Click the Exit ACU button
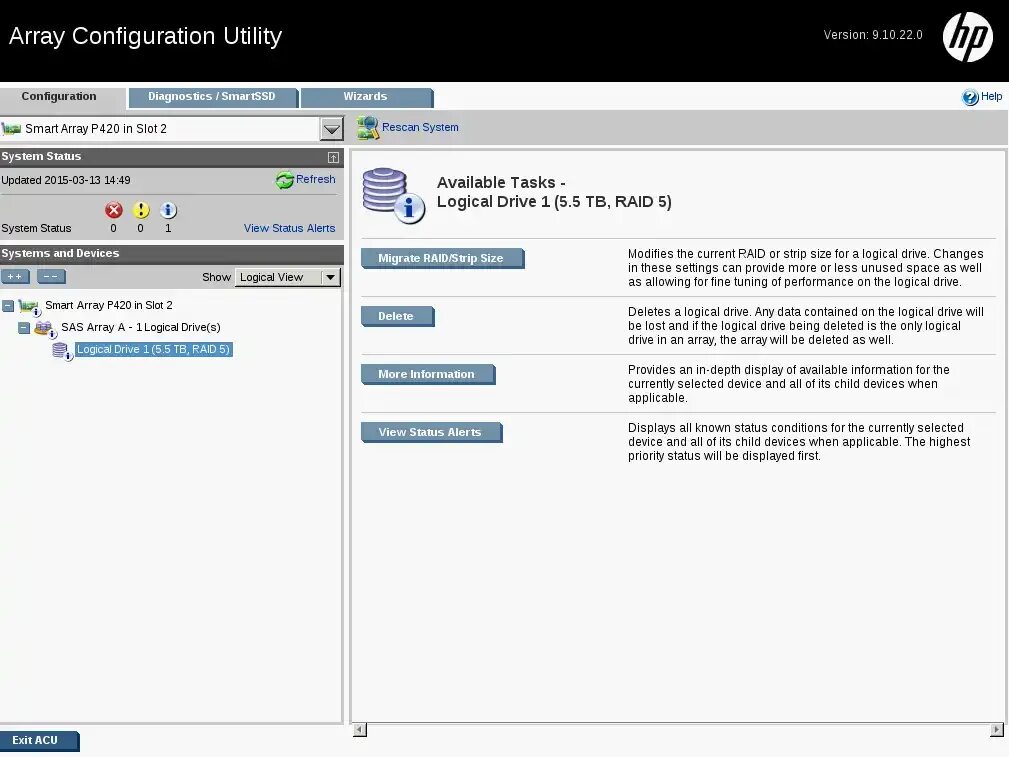Viewport: 1009px width, 757px height. coord(38,740)
